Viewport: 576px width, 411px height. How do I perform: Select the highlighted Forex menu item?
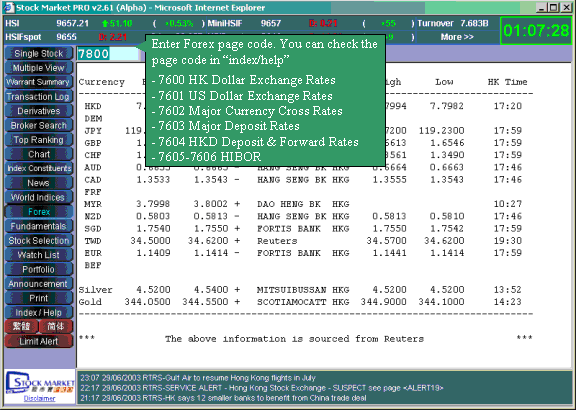39,212
